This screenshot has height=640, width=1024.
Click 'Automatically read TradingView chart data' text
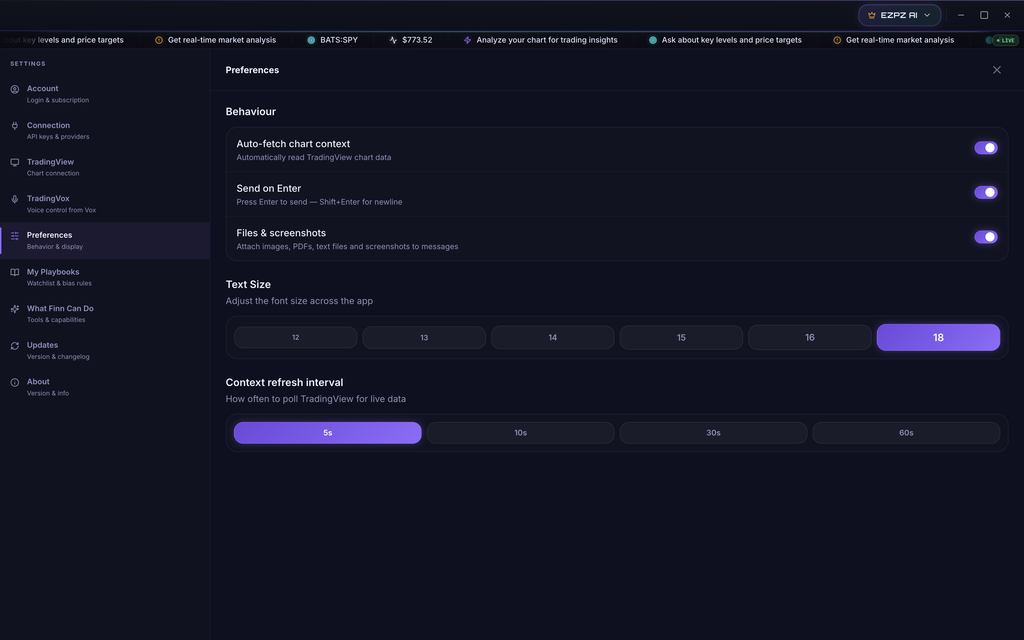(313, 157)
